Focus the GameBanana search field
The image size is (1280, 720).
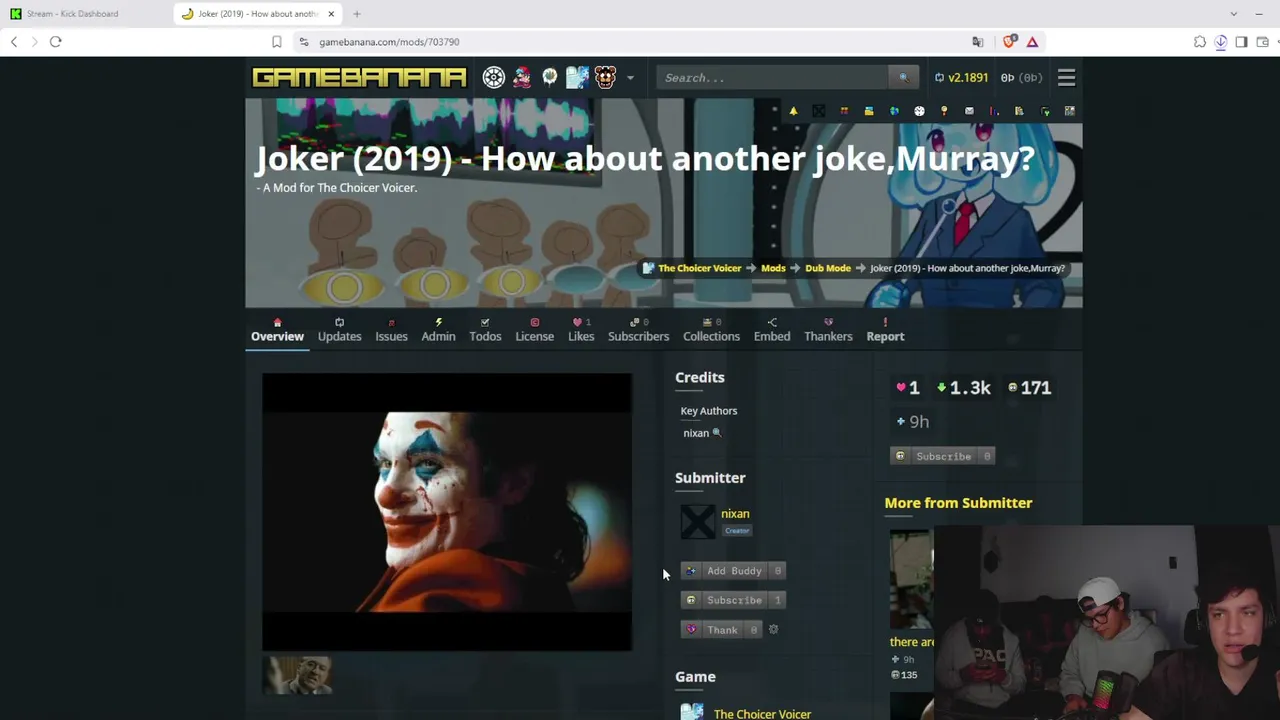click(x=772, y=78)
